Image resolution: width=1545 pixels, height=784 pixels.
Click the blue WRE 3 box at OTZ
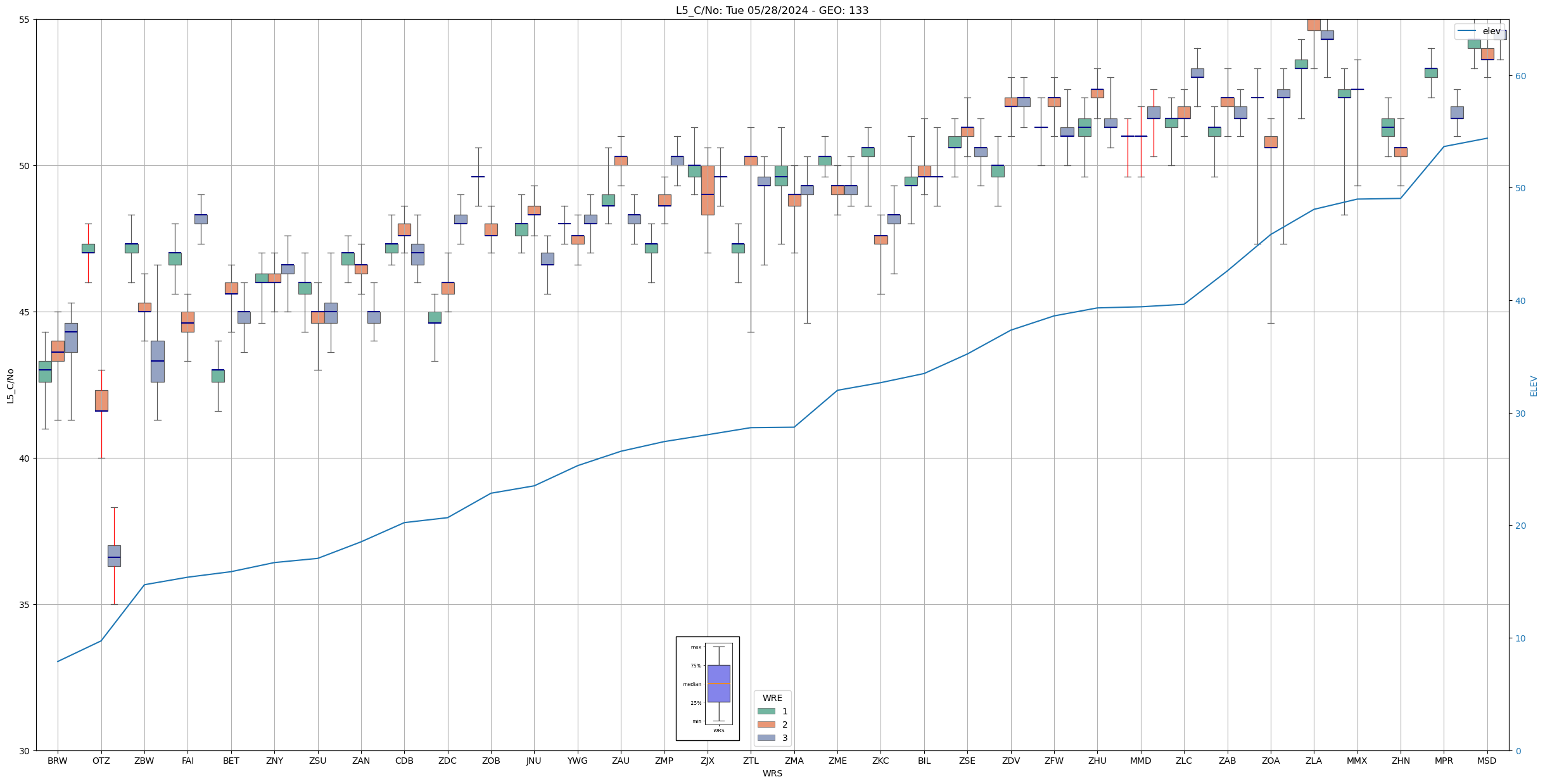click(x=114, y=556)
